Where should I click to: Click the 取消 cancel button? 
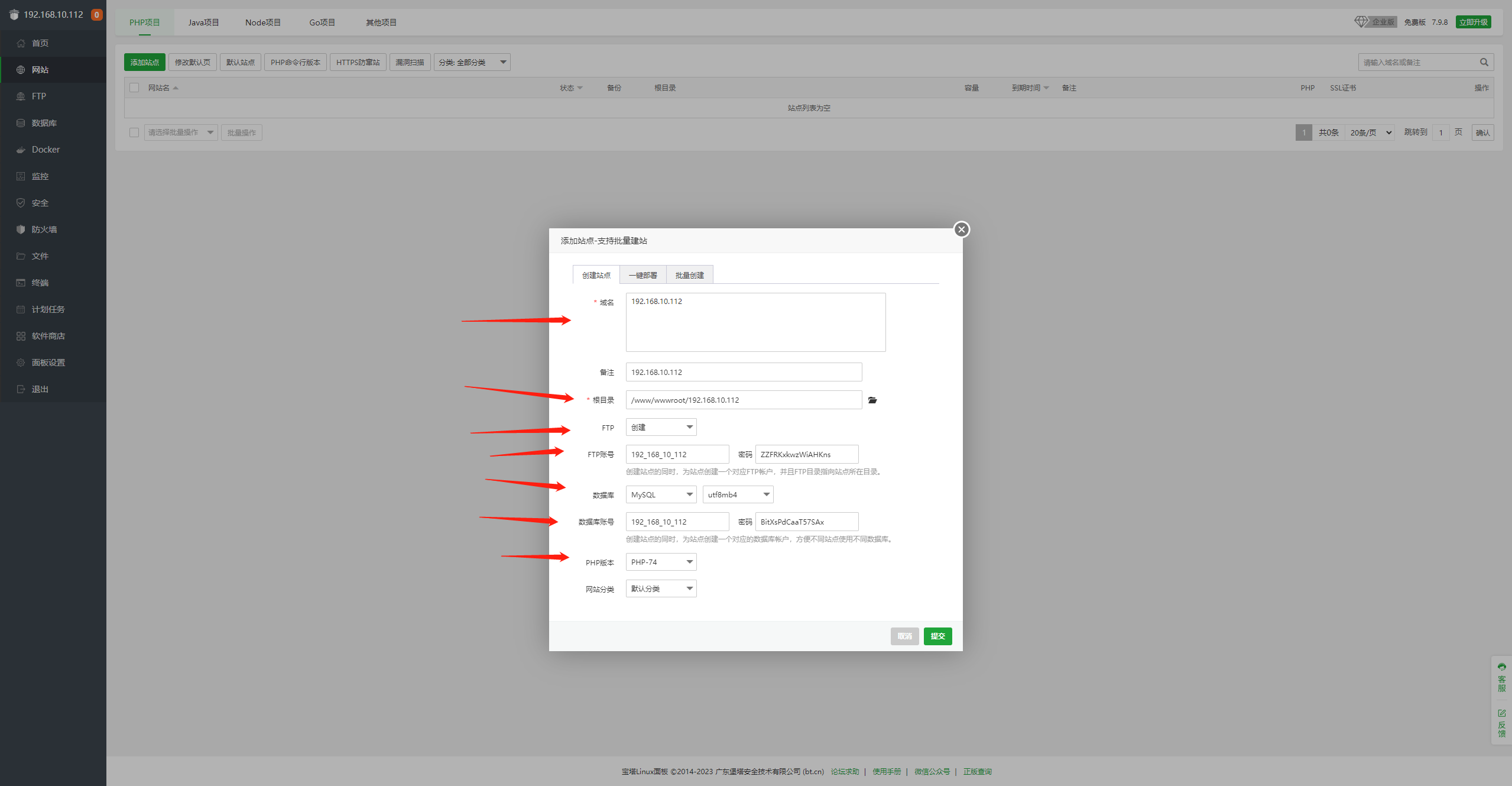pyautogui.click(x=904, y=636)
